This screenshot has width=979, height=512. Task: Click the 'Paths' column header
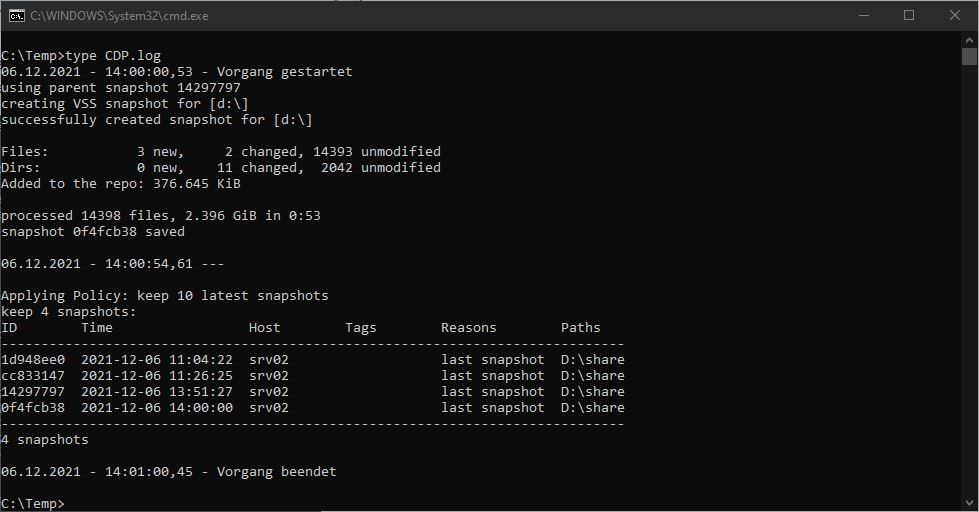coord(580,328)
